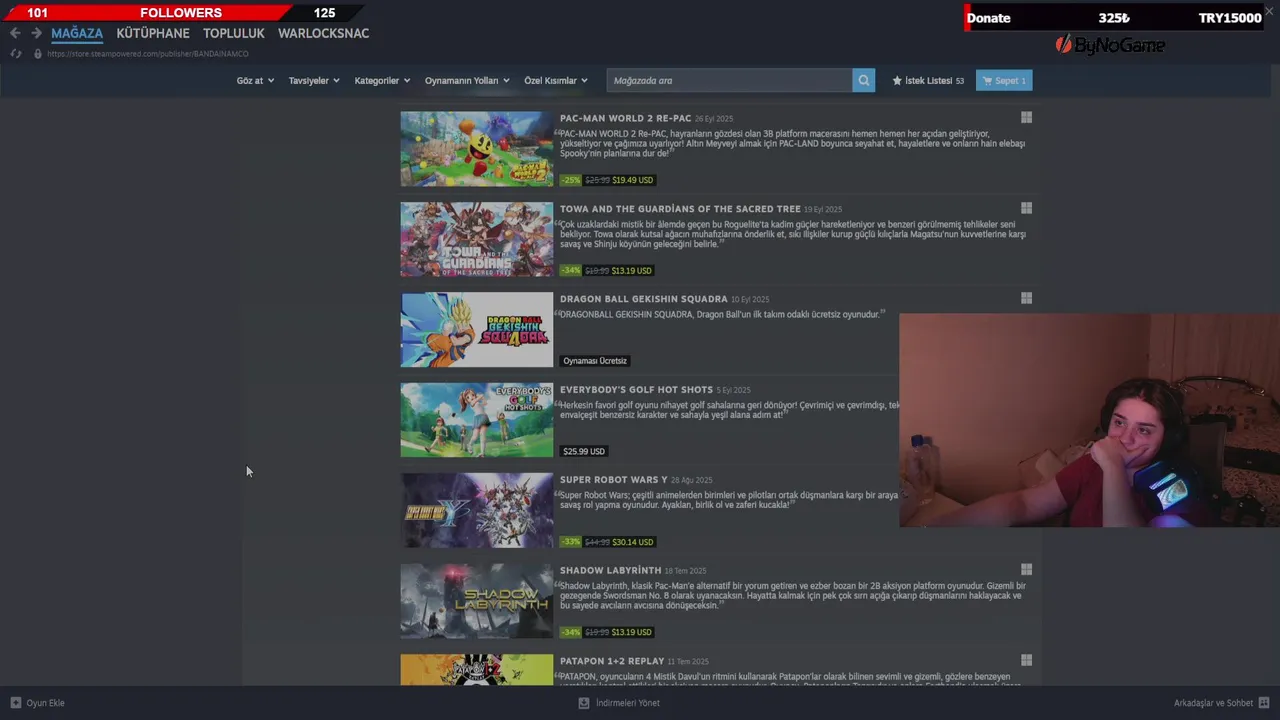Click the İndirmeleri Yönet label
1280x720 pixels.
tap(628, 703)
